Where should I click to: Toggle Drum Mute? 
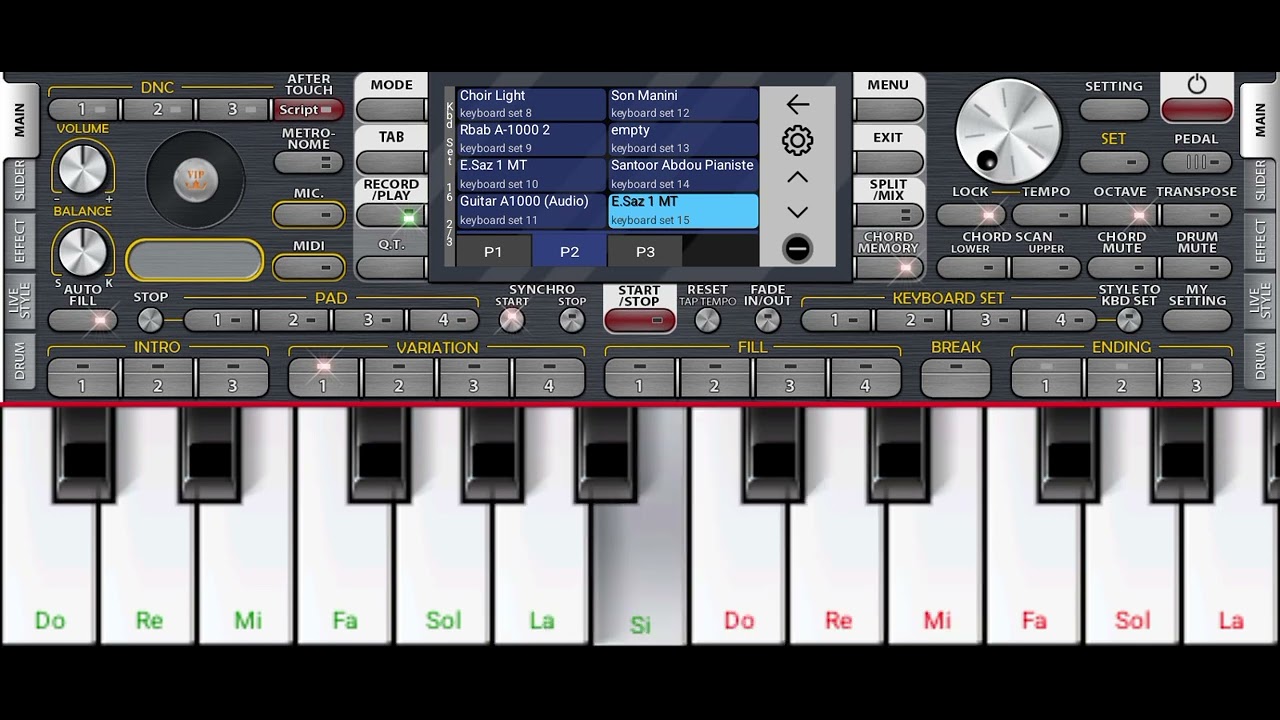pos(1197,267)
